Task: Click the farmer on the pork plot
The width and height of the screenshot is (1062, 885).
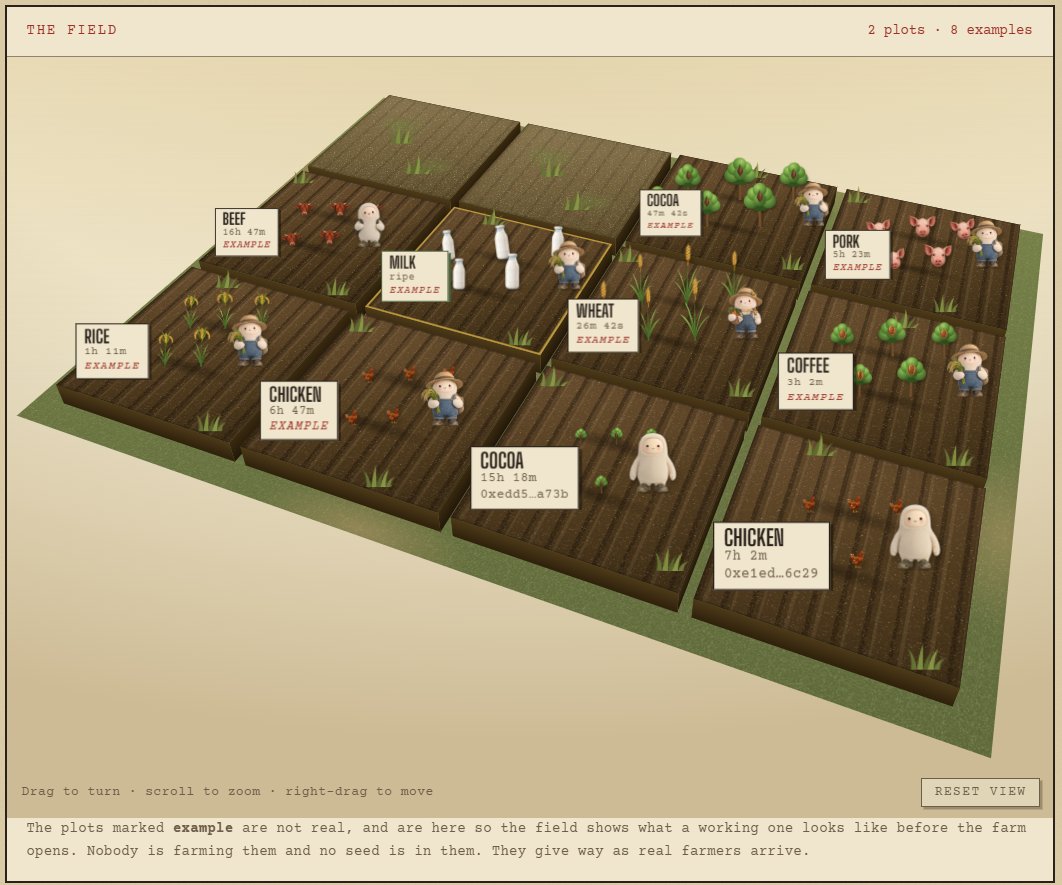Action: [x=986, y=243]
